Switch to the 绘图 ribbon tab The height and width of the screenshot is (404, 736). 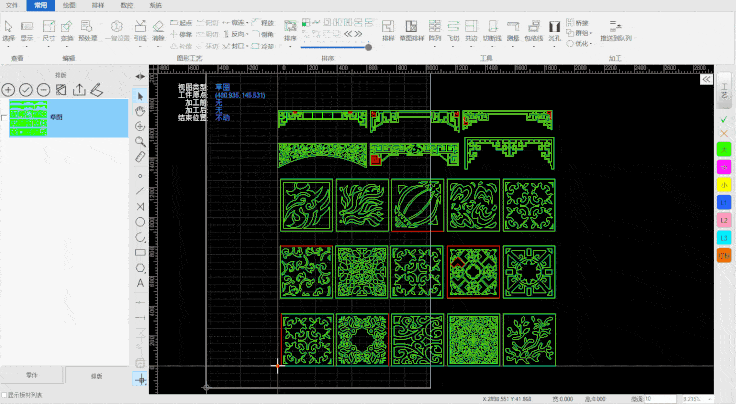[69, 5]
